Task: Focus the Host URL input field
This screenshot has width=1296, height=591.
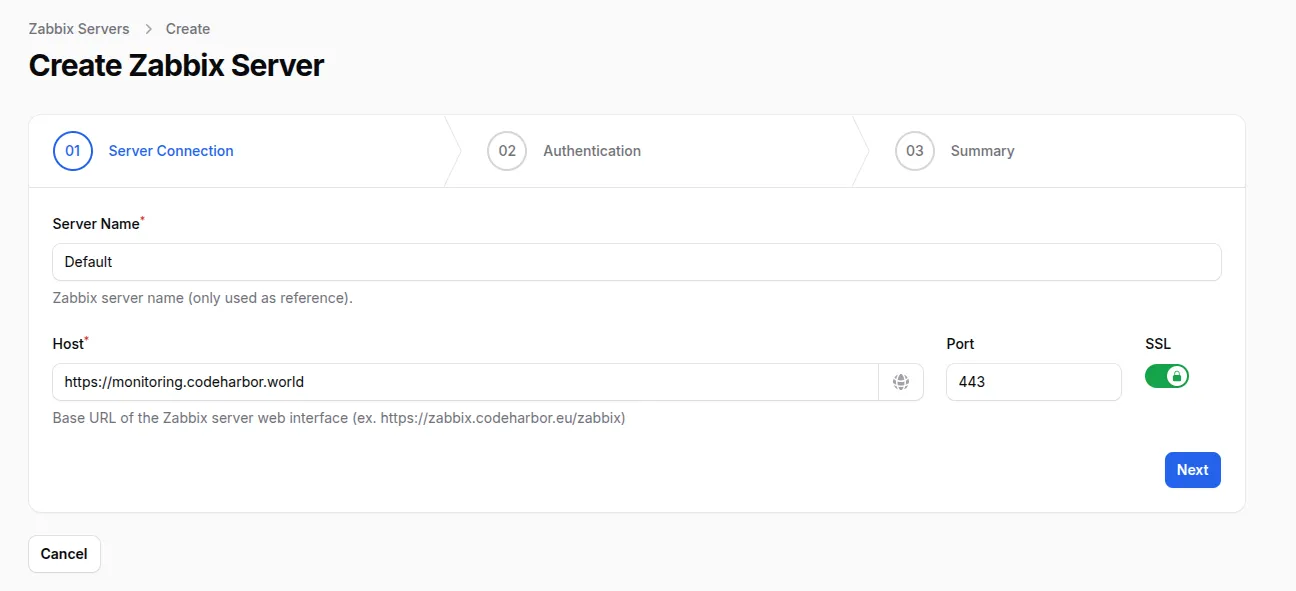Action: 466,382
